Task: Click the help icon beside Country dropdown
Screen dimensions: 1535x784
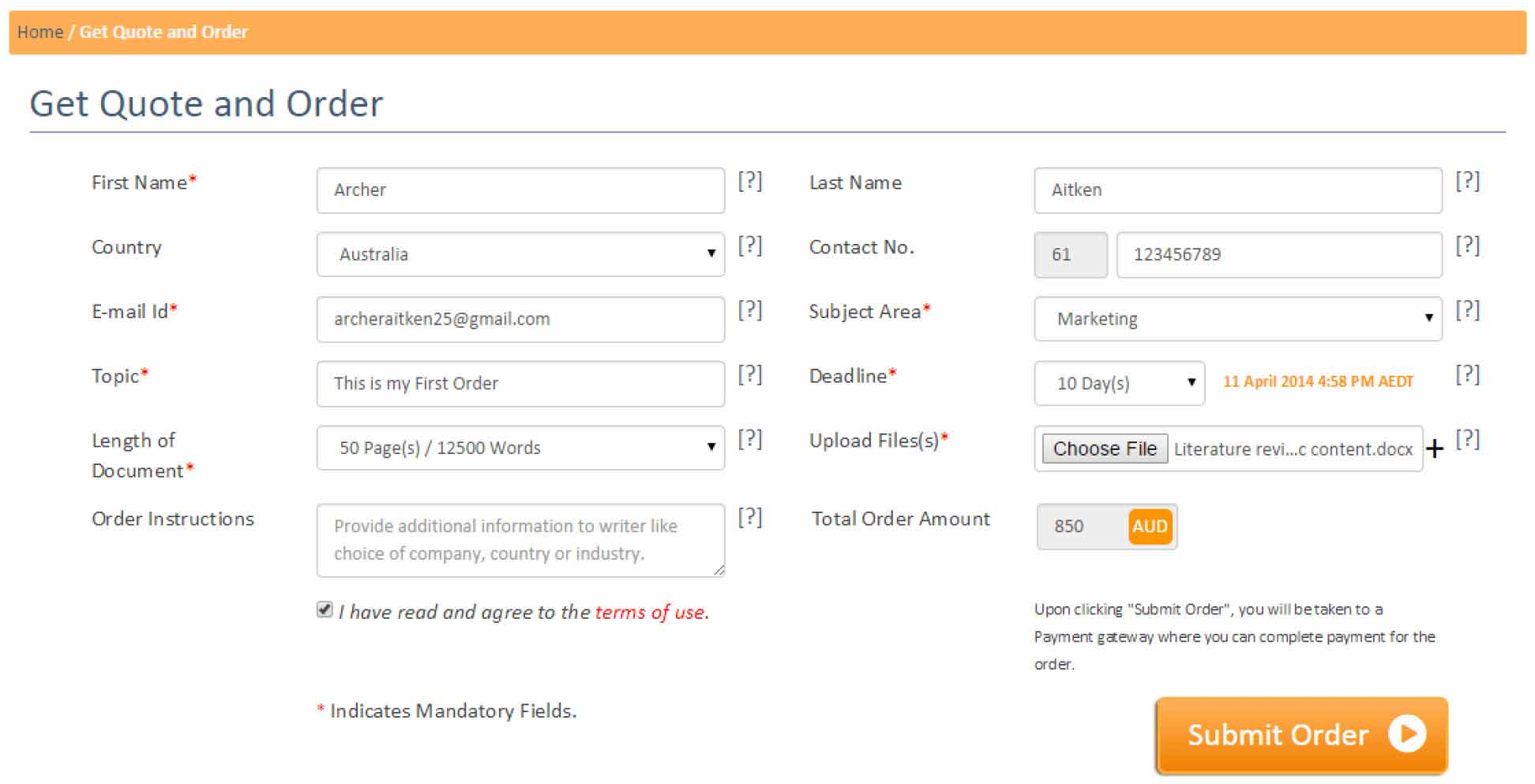Action: pyautogui.click(x=749, y=246)
